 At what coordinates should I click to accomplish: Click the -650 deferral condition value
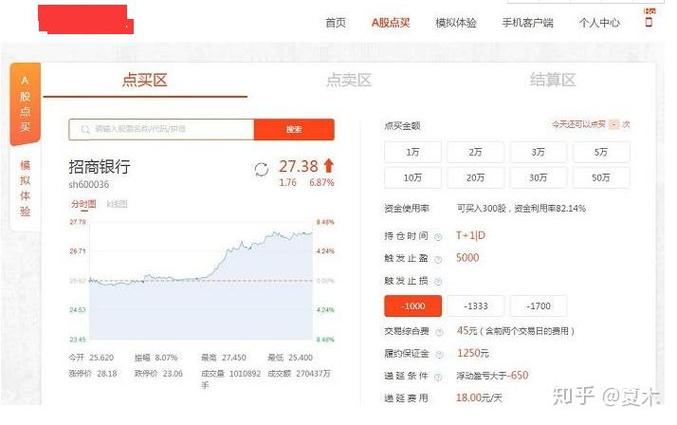click(x=518, y=375)
